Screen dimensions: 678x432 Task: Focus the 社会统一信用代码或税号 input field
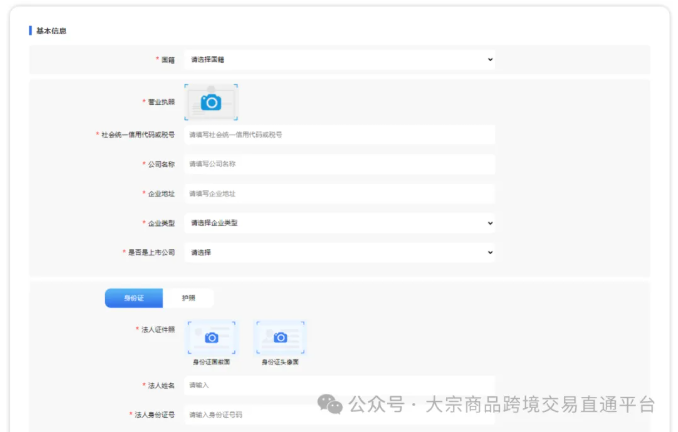(339, 134)
